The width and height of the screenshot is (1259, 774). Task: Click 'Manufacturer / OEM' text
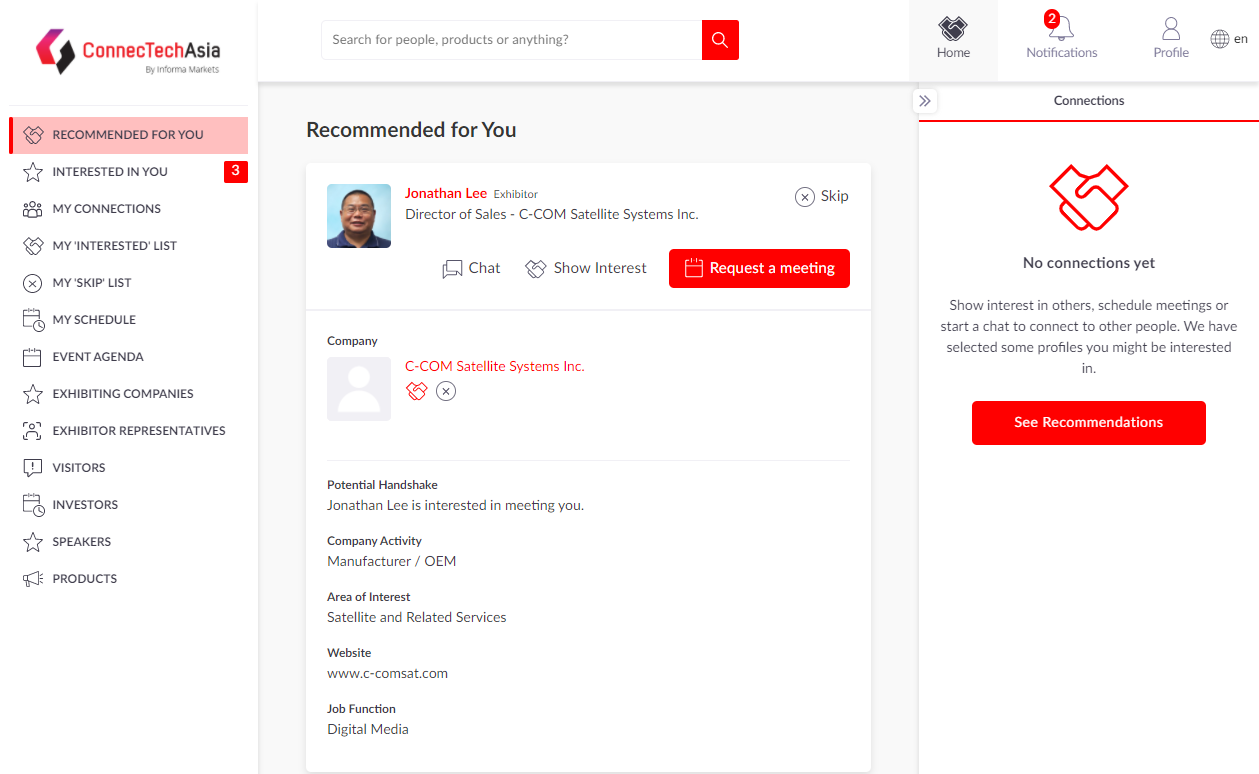pyautogui.click(x=391, y=562)
